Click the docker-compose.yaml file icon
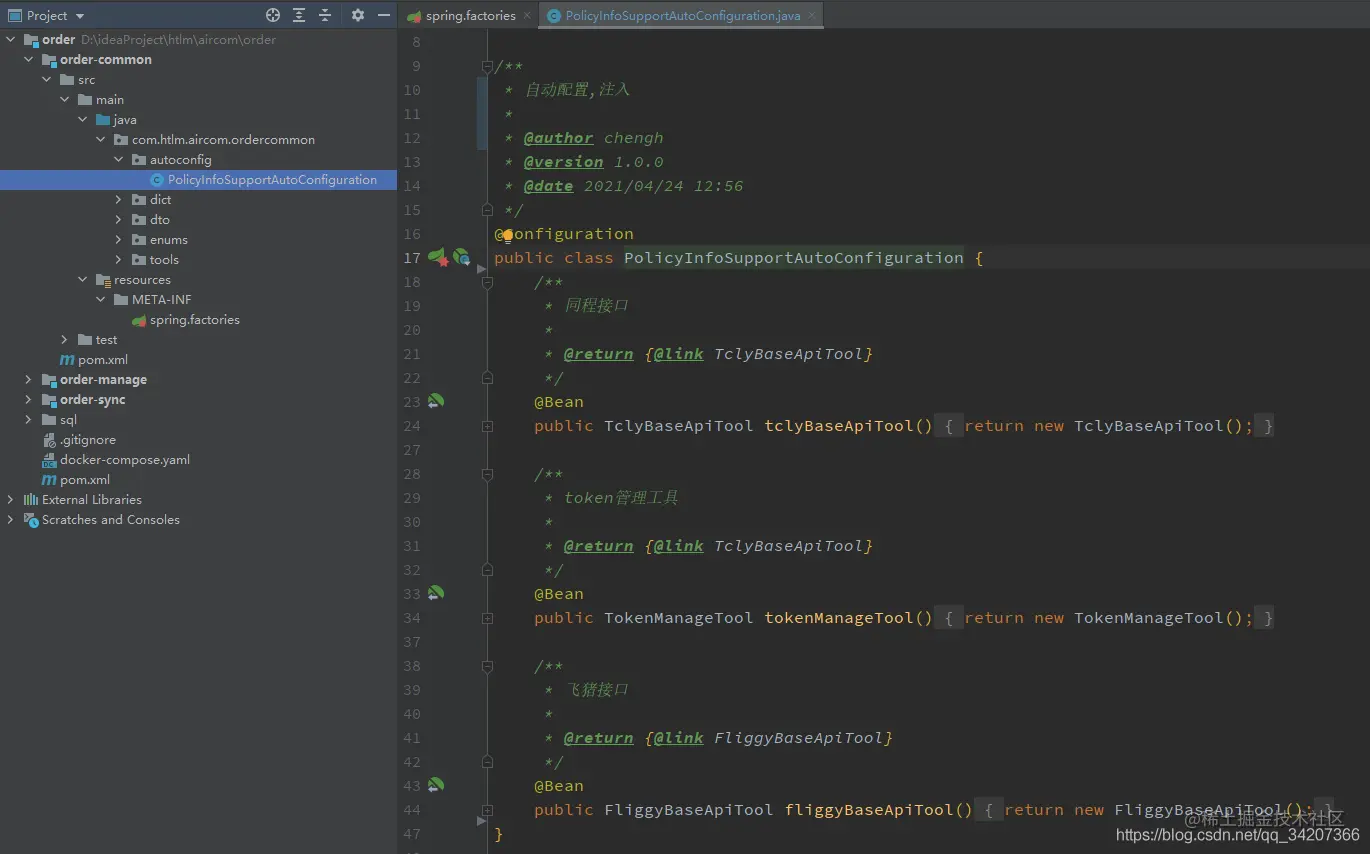This screenshot has height=854, width=1370. [x=49, y=460]
